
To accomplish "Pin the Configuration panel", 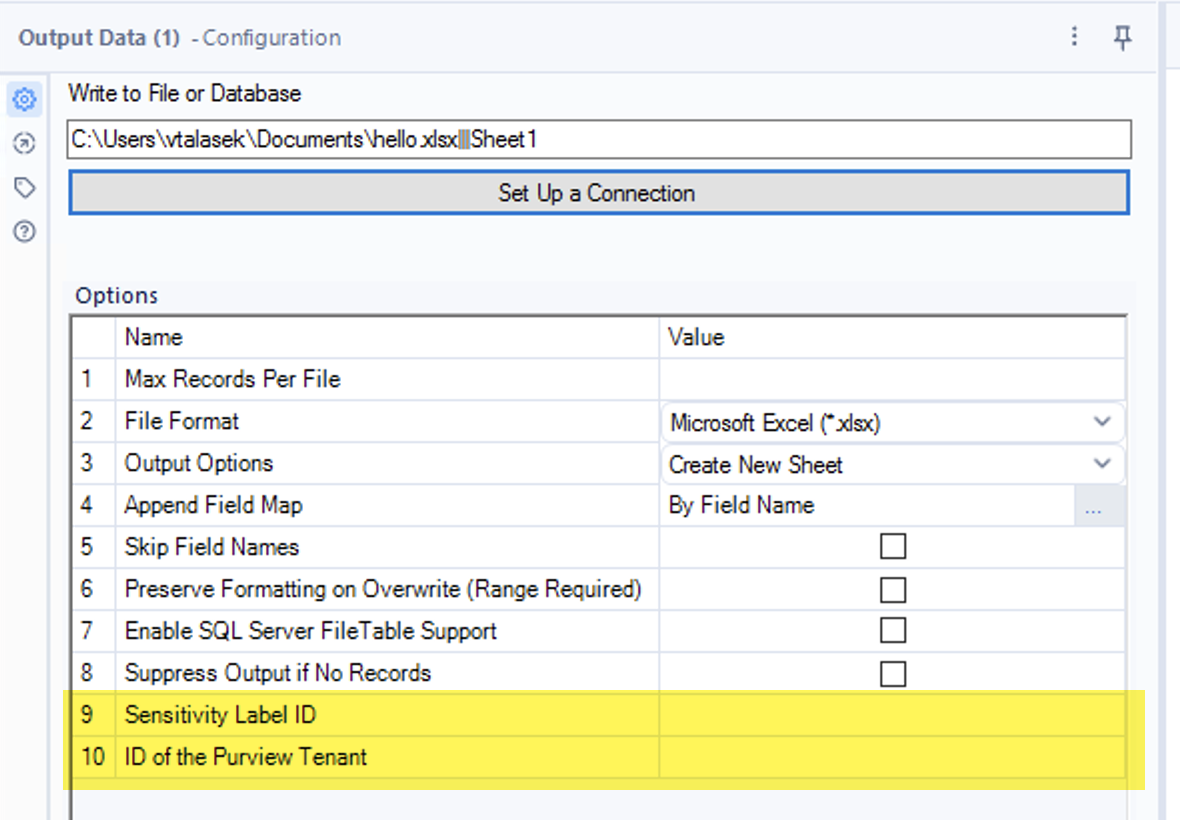I will click(x=1123, y=38).
